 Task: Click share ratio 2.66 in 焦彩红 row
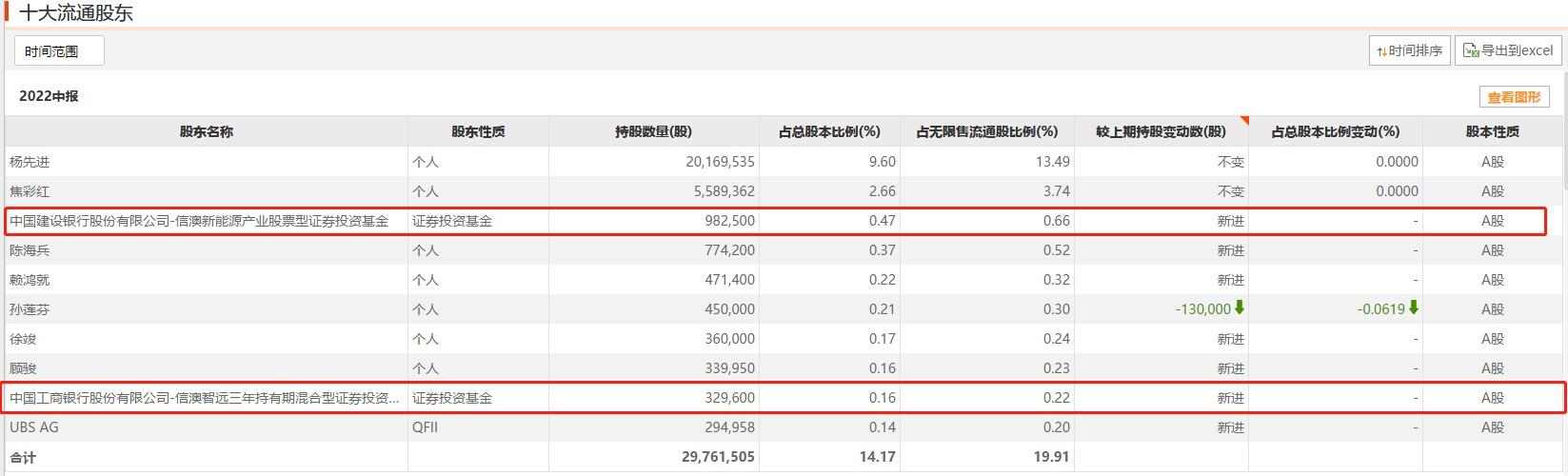pos(883,191)
